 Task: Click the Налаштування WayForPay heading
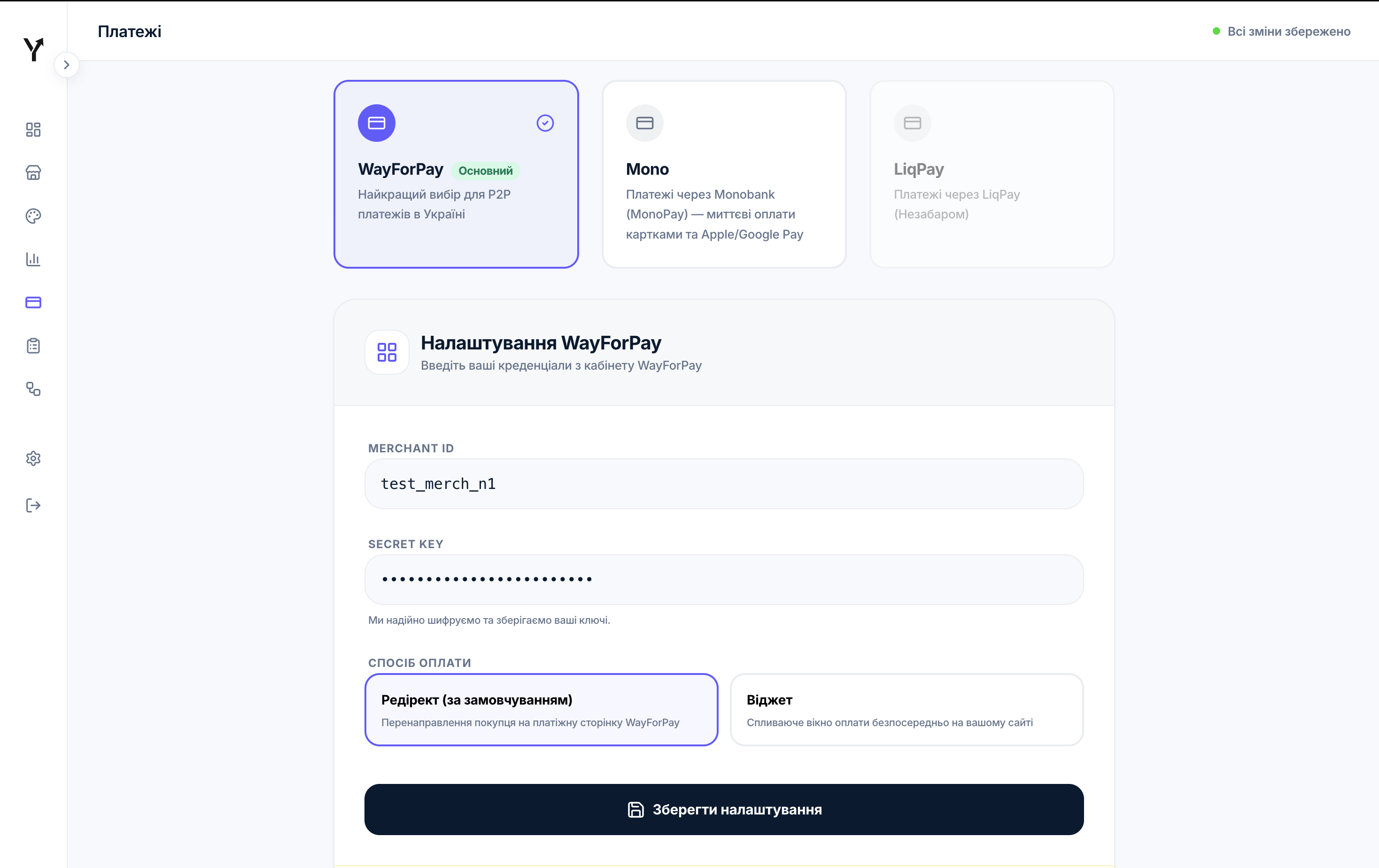[541, 342]
